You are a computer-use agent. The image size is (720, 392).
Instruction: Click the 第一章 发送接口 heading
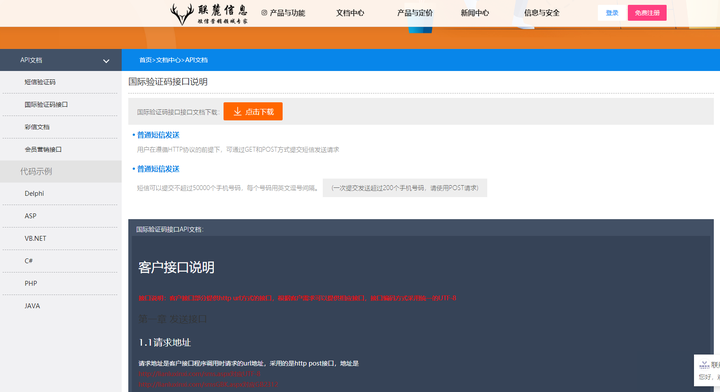(173, 319)
